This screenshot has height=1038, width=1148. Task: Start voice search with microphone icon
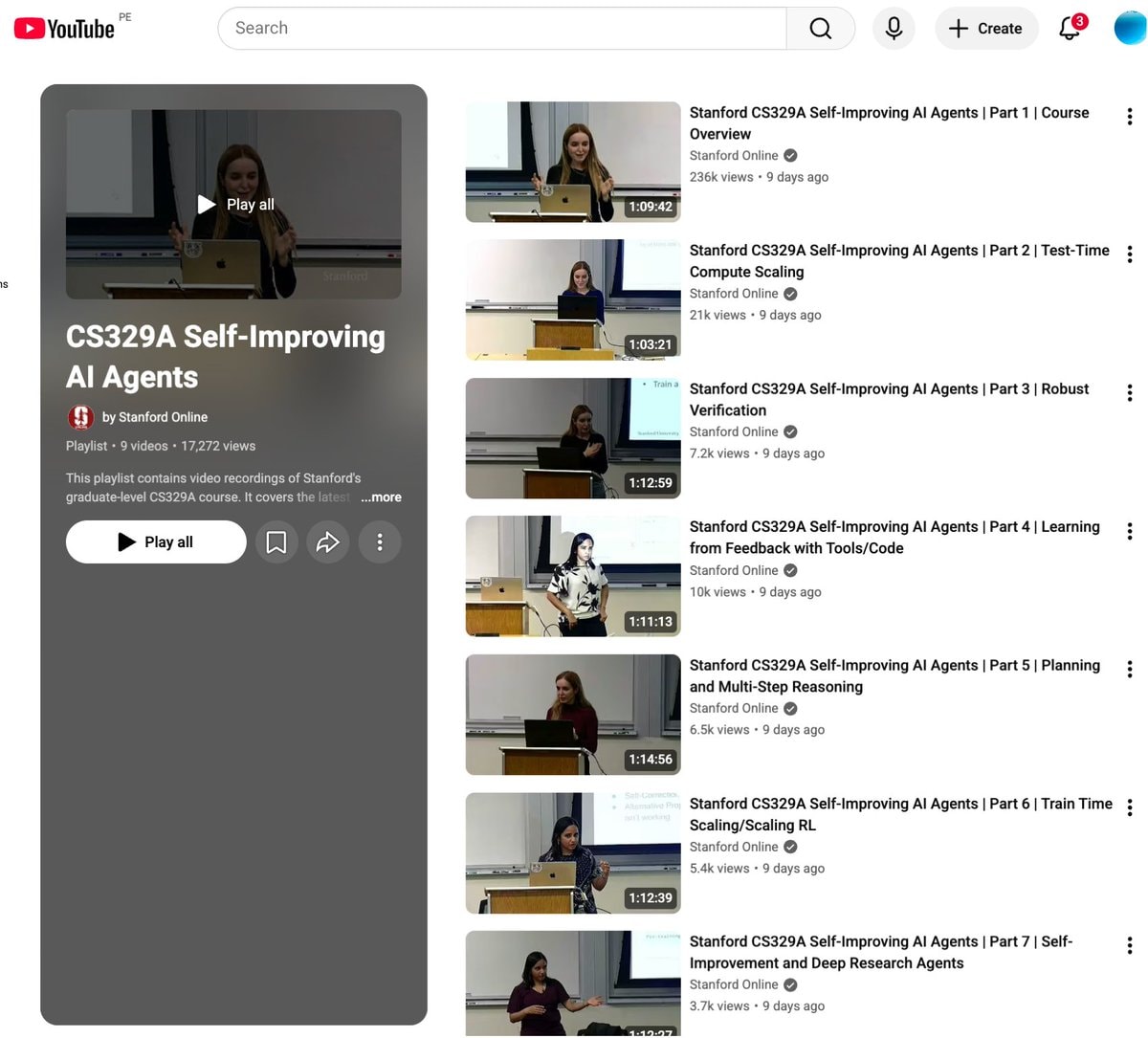(x=894, y=29)
